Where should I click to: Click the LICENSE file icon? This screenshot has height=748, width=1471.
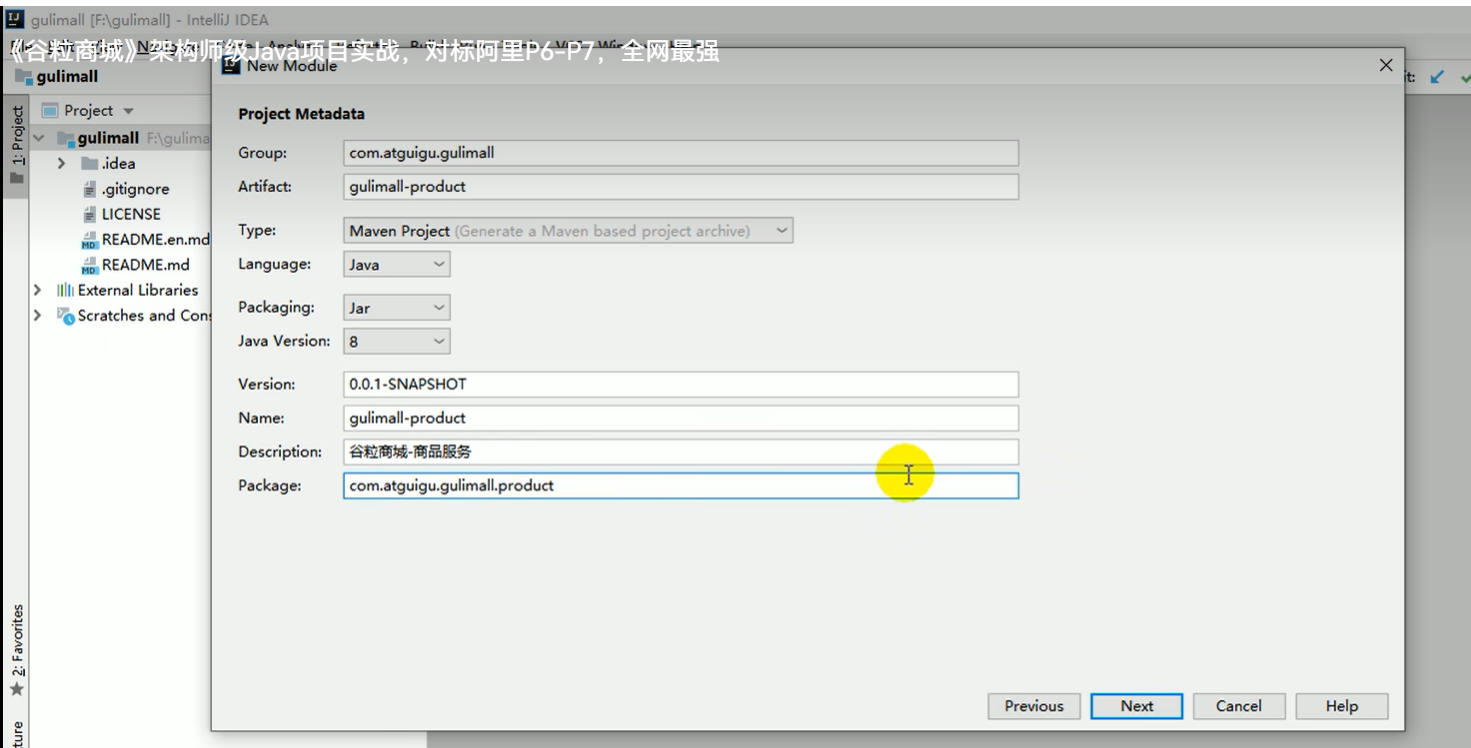[90, 214]
